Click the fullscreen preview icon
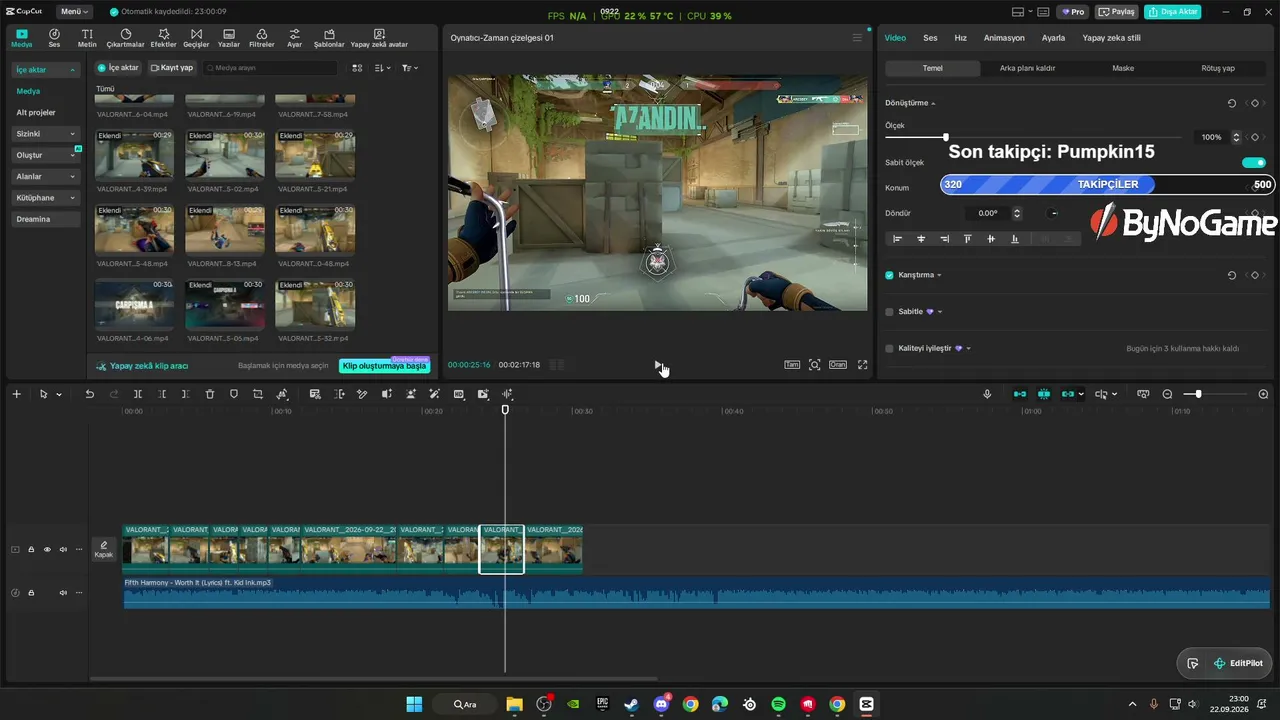Image resolution: width=1280 pixels, height=720 pixels. coord(862,365)
